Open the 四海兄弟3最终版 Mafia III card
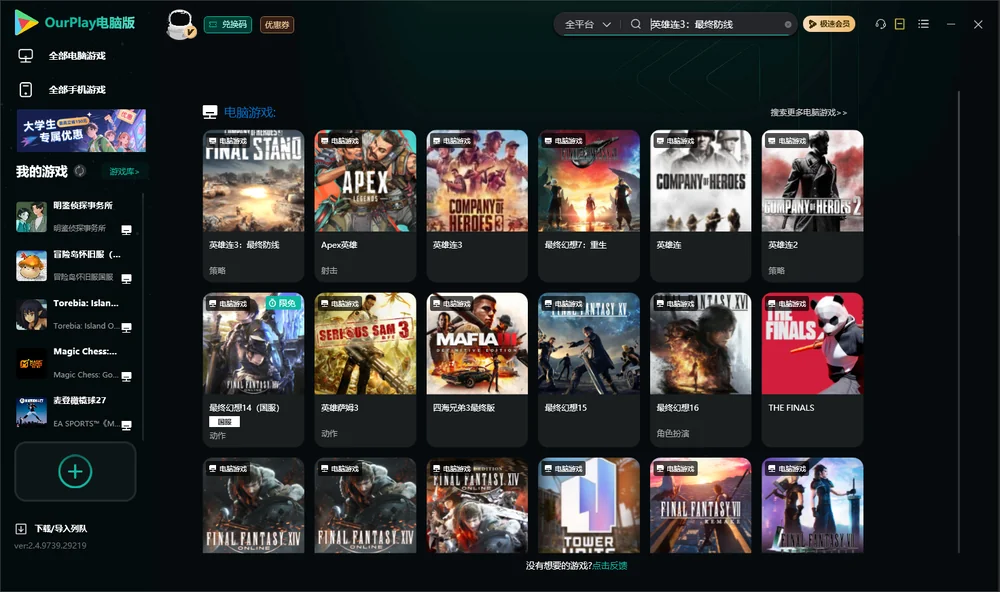The height and width of the screenshot is (592, 1000). tap(477, 369)
